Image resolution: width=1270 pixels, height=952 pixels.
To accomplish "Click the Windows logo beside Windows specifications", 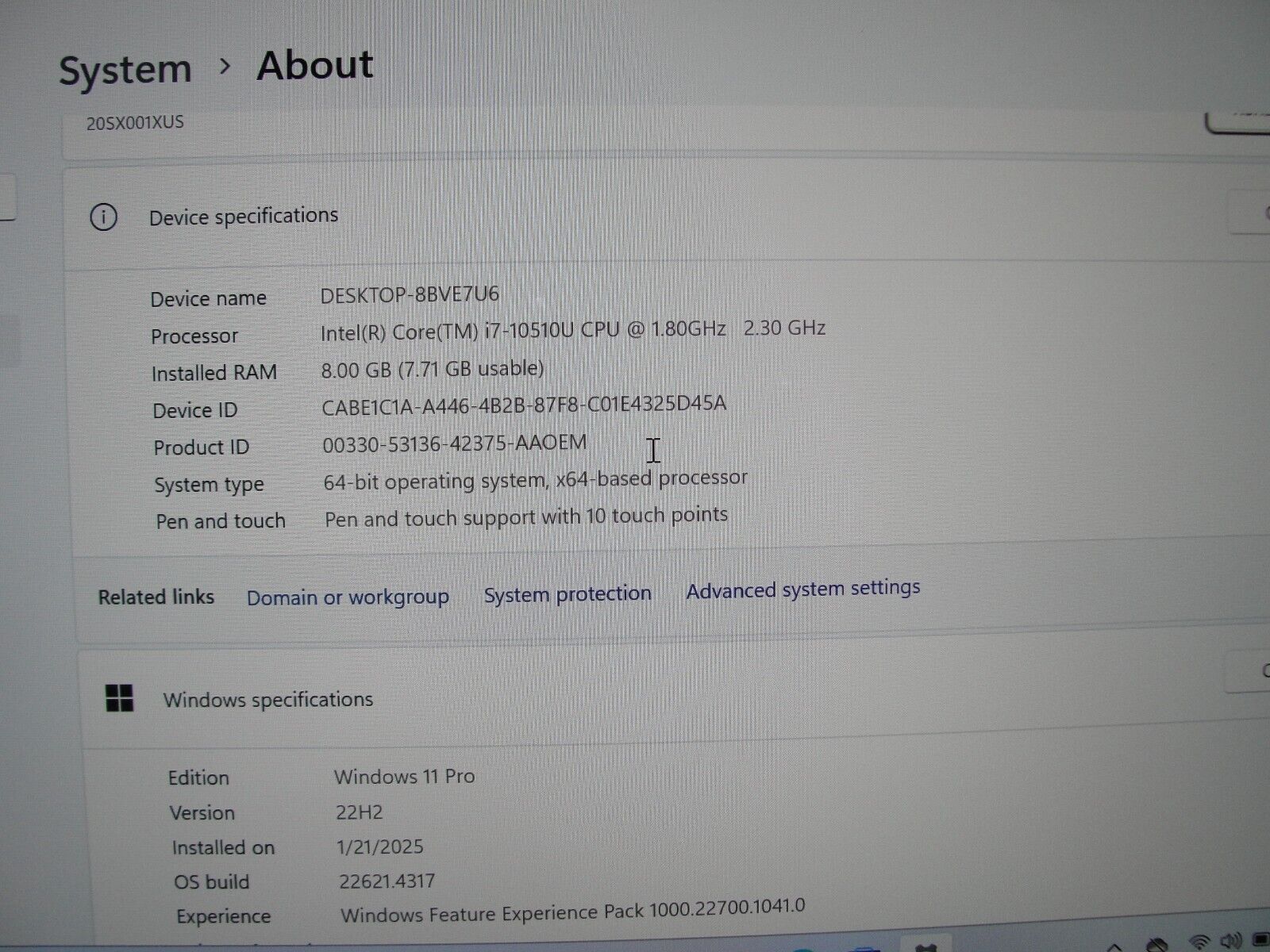I will pyautogui.click(x=119, y=699).
